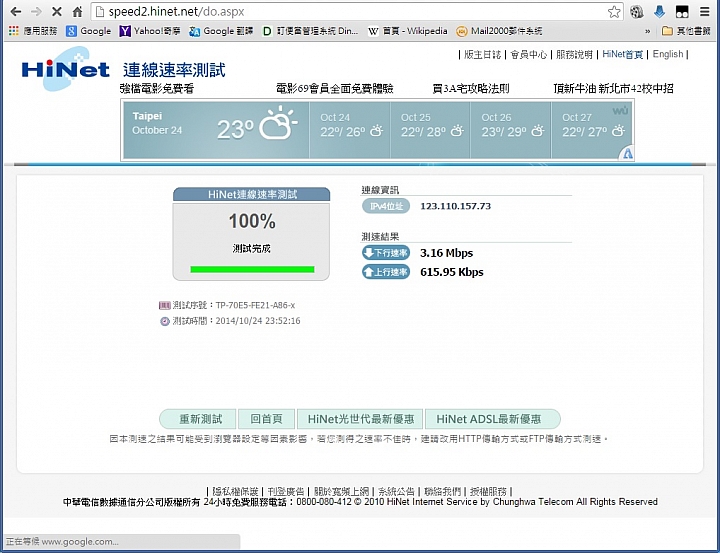The width and height of the screenshot is (720, 553).
Task: Click the browser forward arrow
Action: tap(36, 11)
